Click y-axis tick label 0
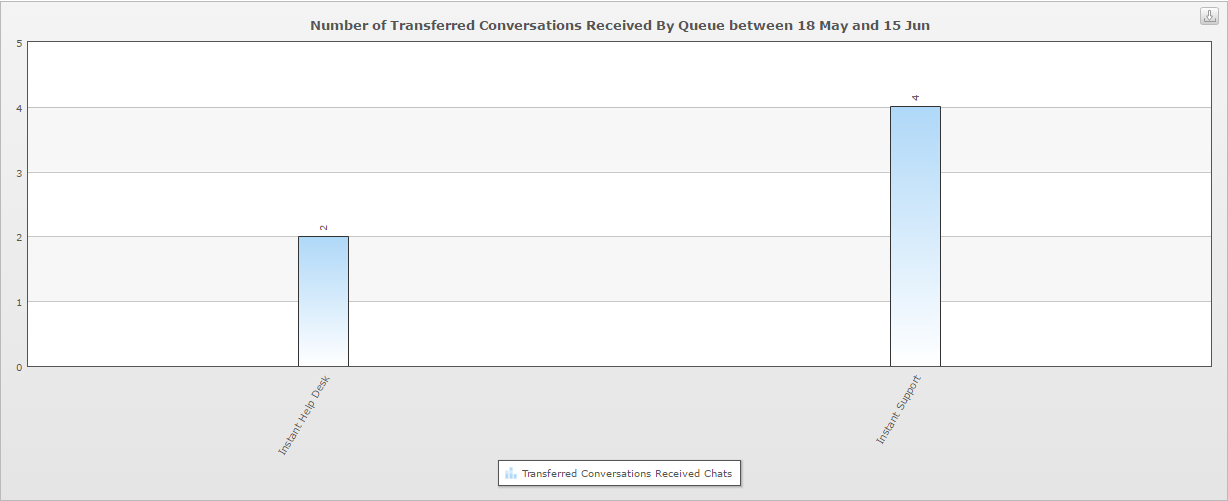This screenshot has width=1228, height=501. [x=19, y=367]
